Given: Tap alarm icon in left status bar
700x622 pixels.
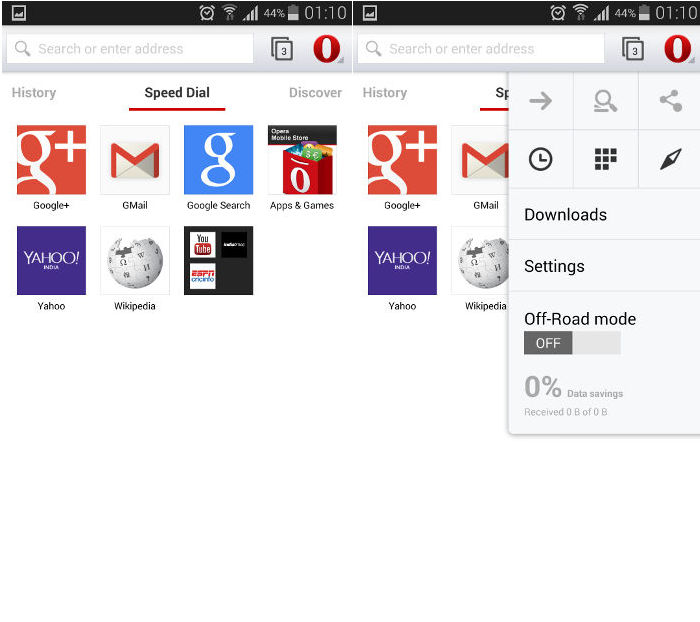Looking at the screenshot, I should click(207, 13).
